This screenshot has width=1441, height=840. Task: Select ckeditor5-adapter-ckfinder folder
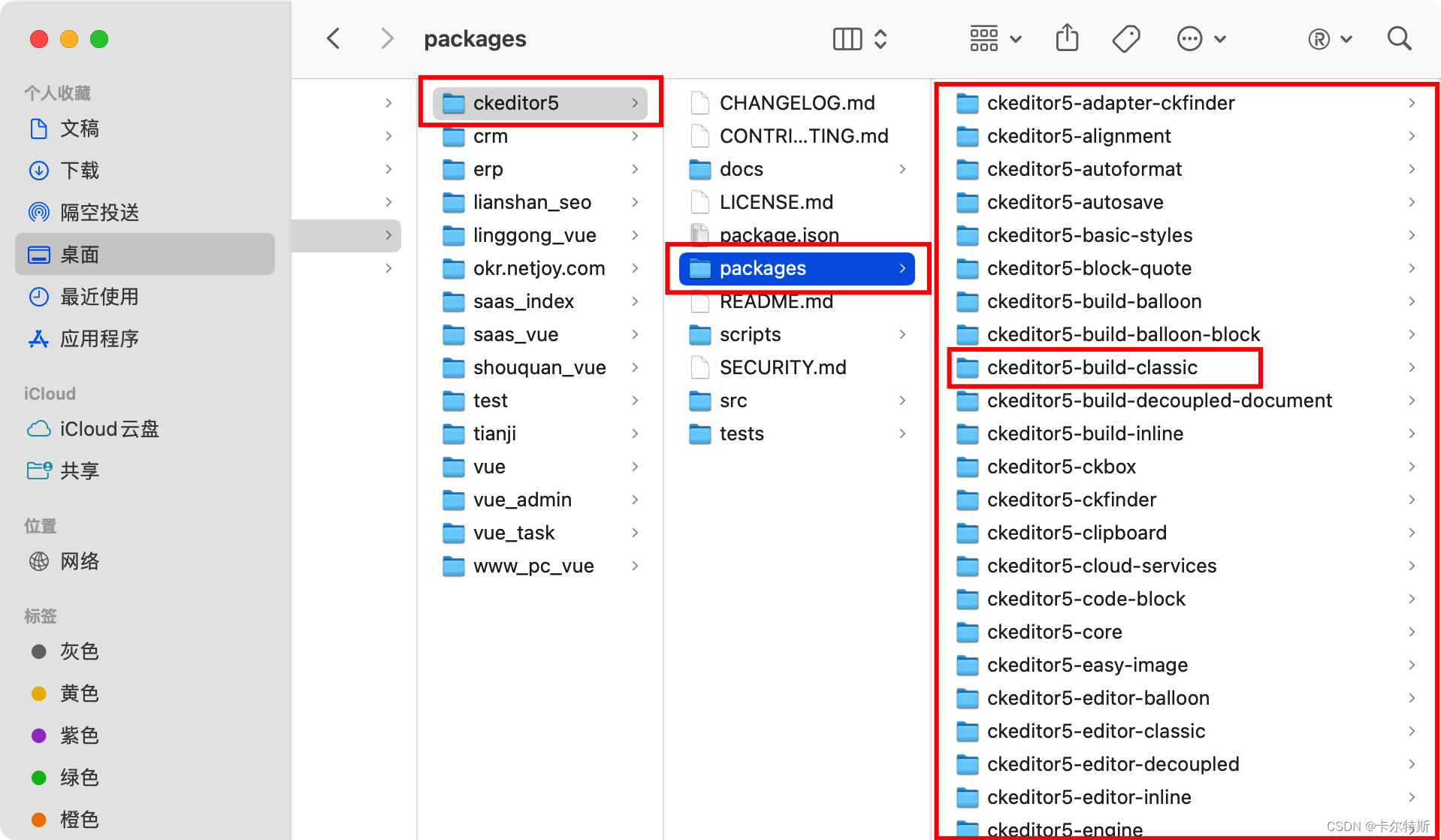pyautogui.click(x=1187, y=103)
